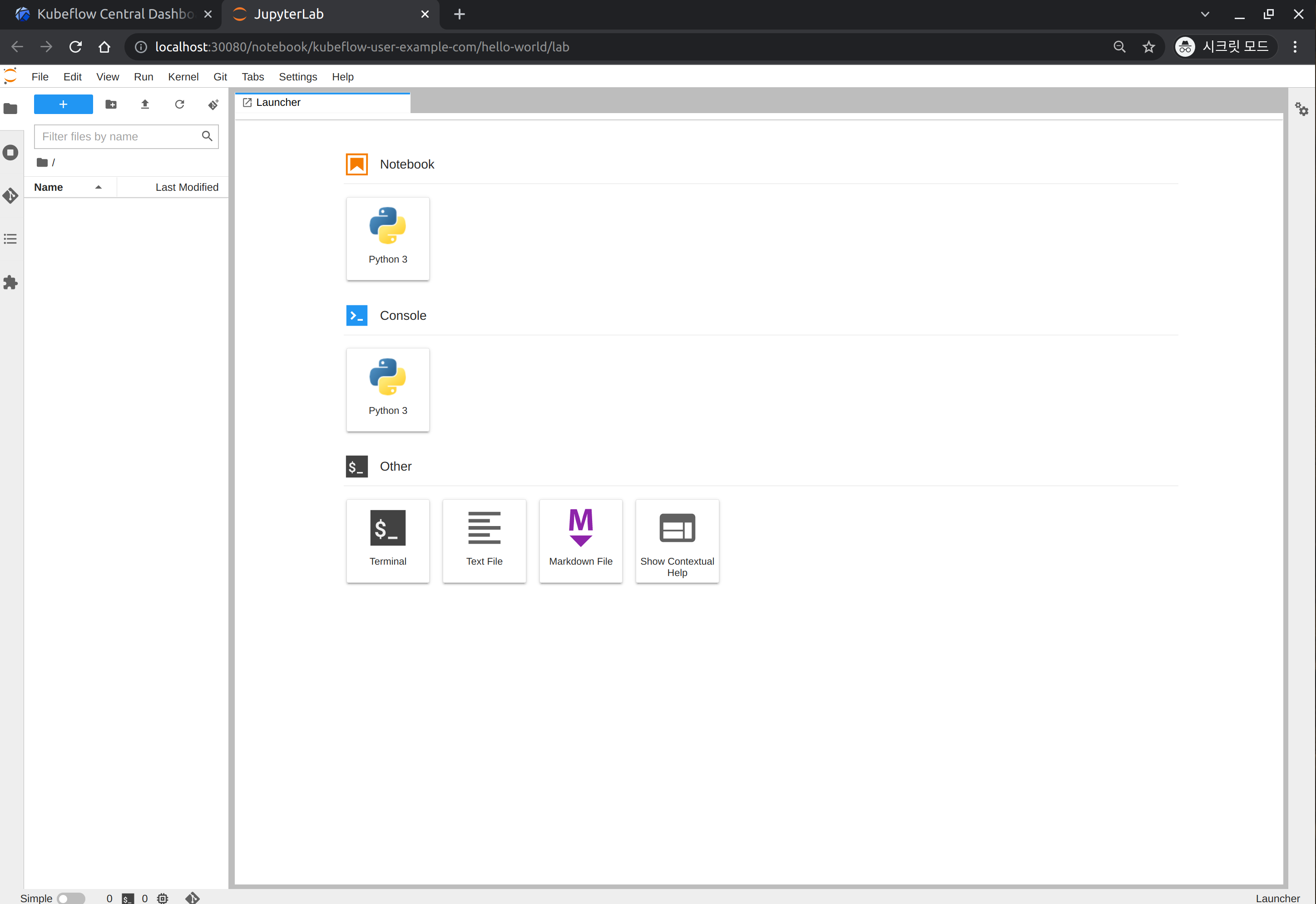Click Show Contextual Help card
This screenshot has height=904, width=1316.
tap(677, 541)
